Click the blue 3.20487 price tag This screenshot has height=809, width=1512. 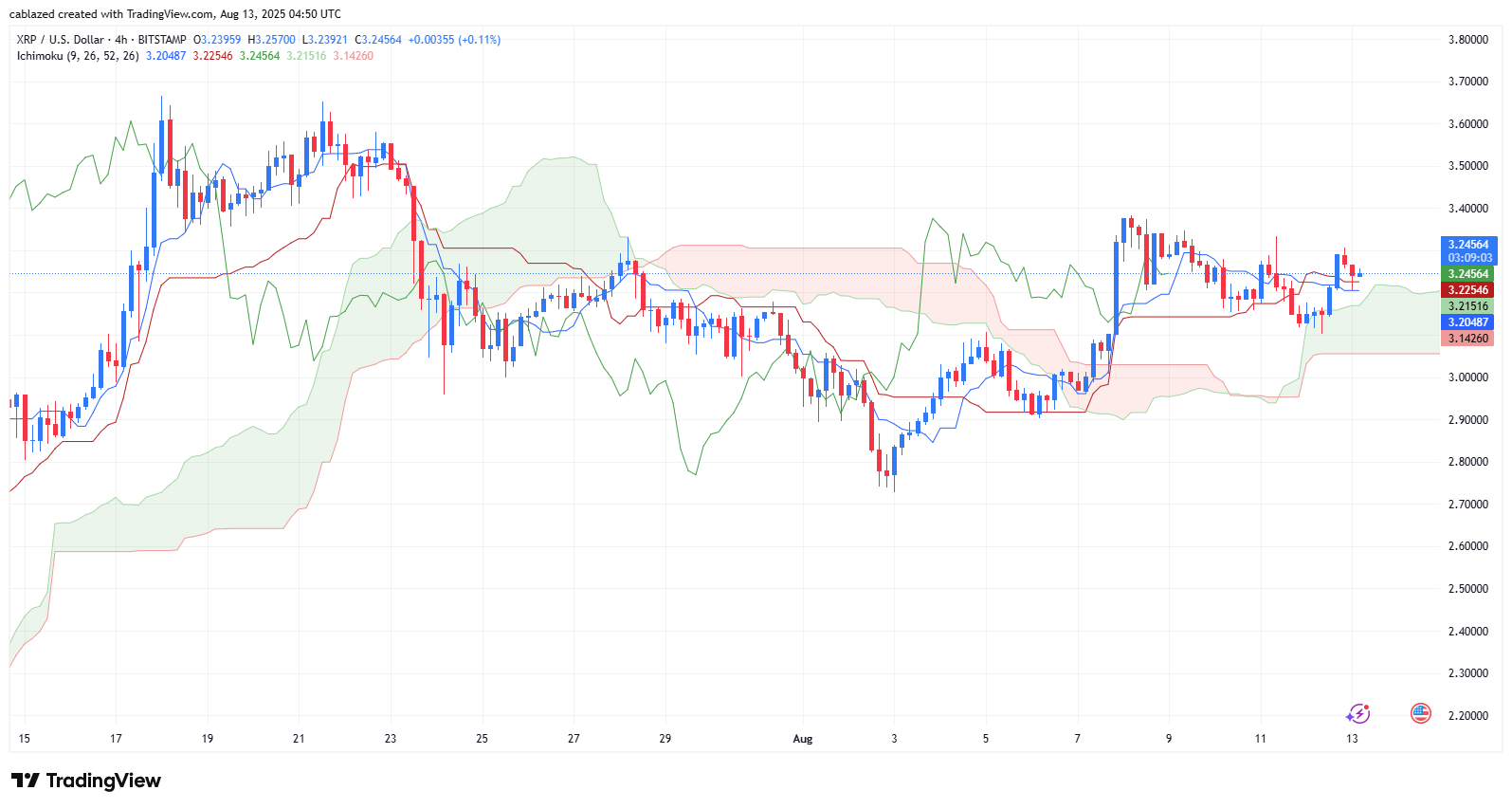tap(1468, 322)
